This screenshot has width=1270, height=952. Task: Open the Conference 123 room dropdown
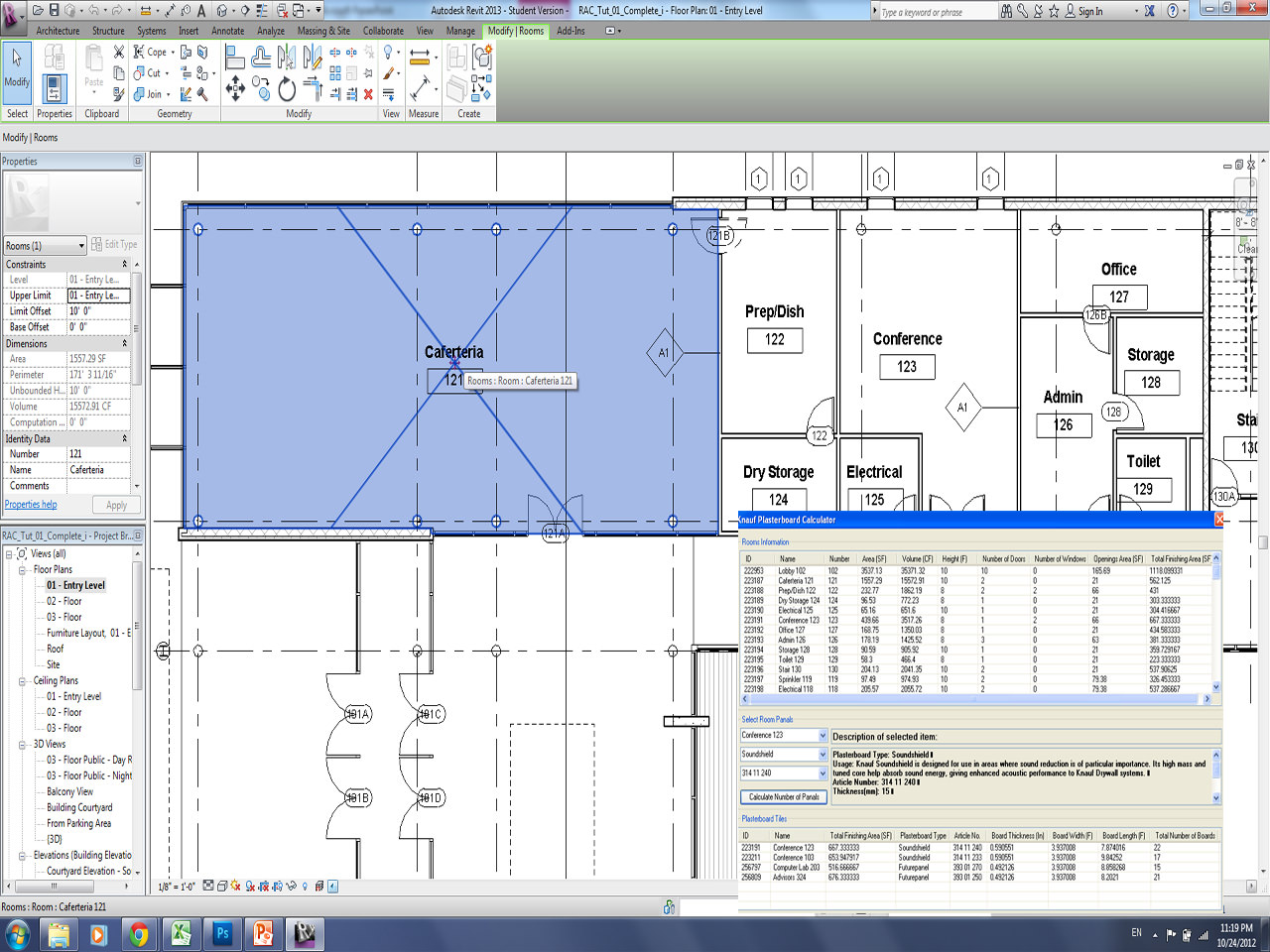(x=823, y=736)
